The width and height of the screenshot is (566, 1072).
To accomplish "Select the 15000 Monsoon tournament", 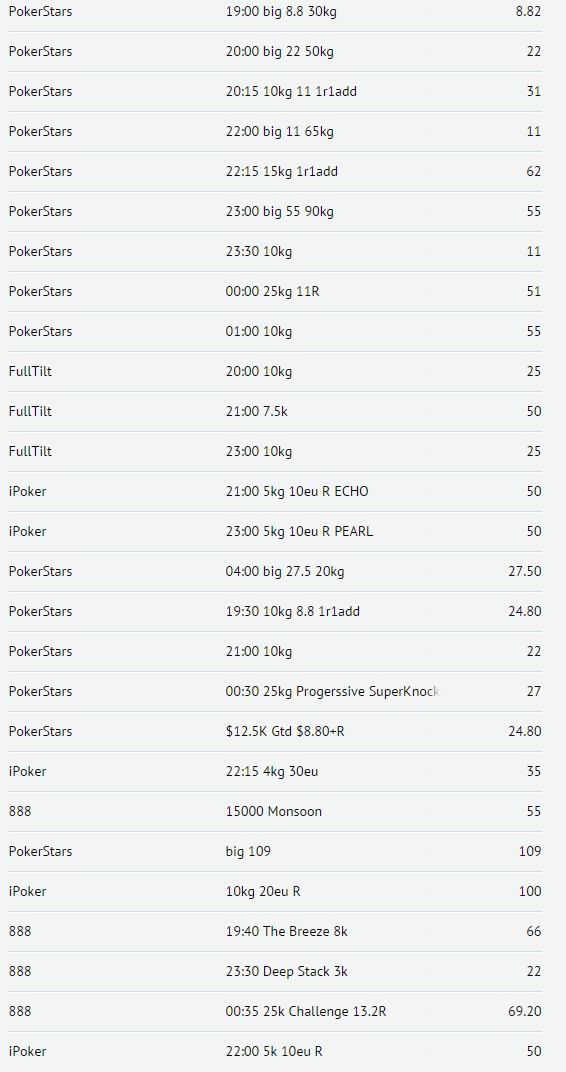I will pyautogui.click(x=273, y=812).
